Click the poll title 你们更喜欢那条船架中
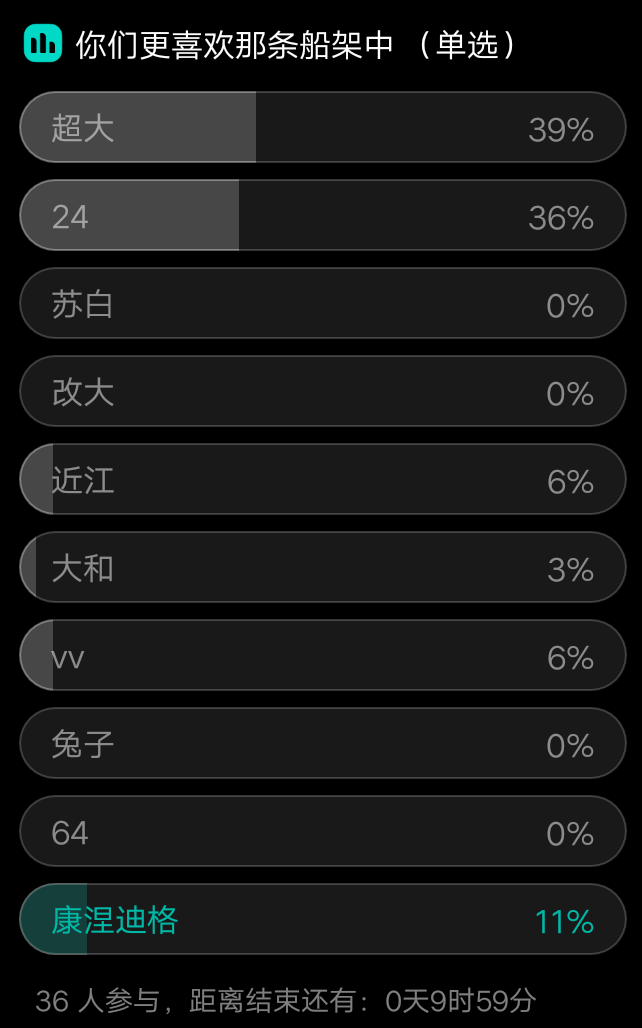Screen dimensions: 642x1028 tap(235, 45)
